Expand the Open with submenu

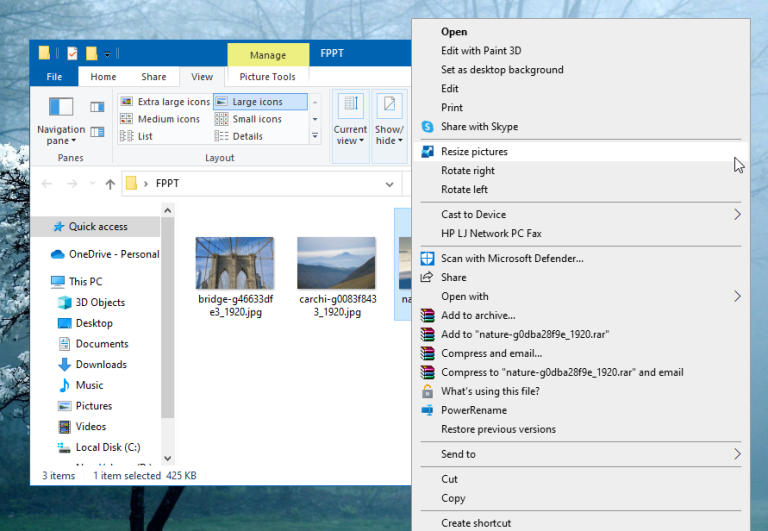pyautogui.click(x=738, y=296)
